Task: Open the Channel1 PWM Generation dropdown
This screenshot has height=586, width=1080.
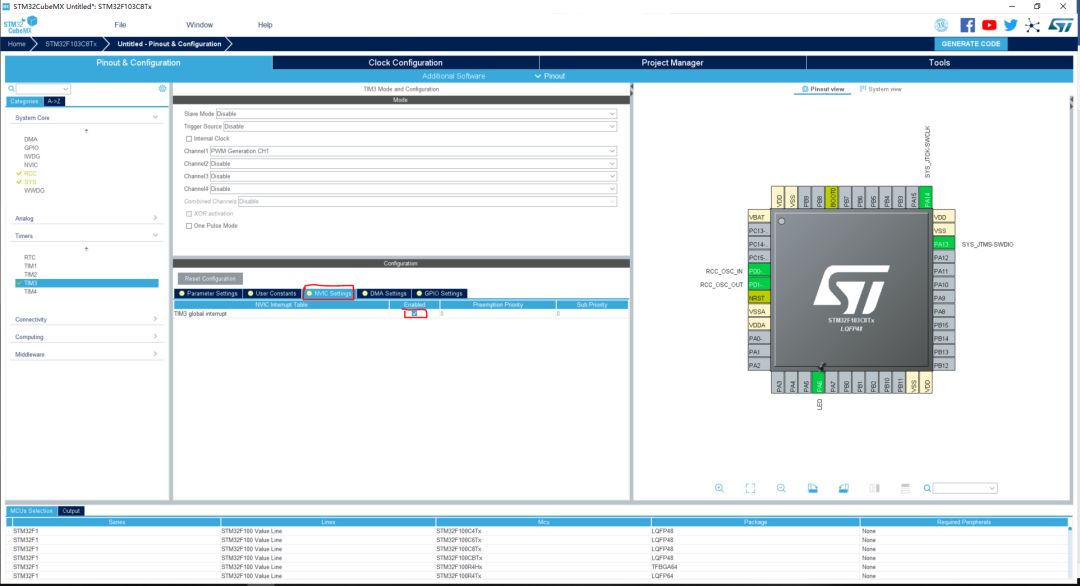Action: pos(413,151)
